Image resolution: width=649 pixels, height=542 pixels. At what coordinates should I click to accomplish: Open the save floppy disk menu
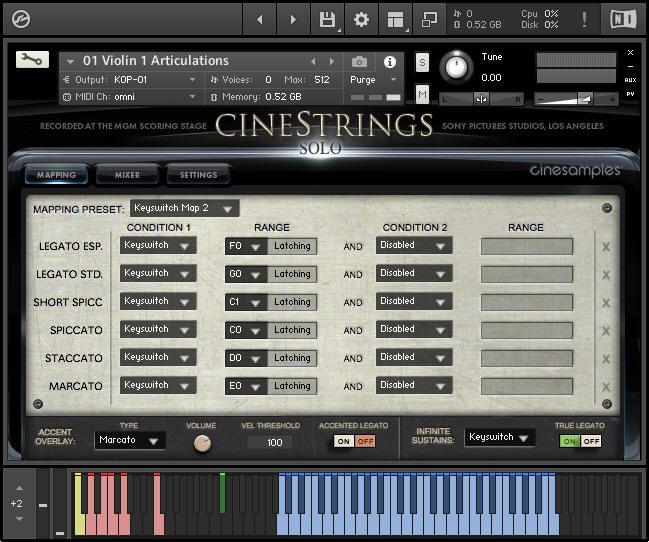coord(327,19)
